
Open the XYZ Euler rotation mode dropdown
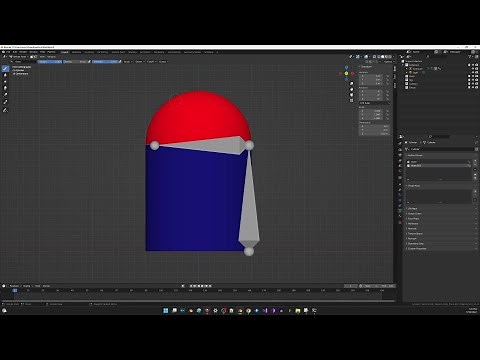375,103
